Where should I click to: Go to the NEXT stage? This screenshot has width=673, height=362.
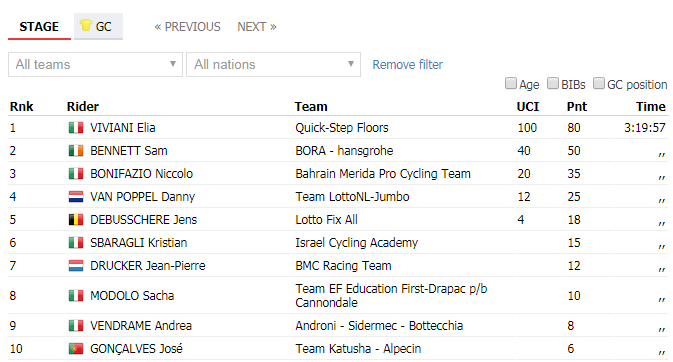(257, 27)
